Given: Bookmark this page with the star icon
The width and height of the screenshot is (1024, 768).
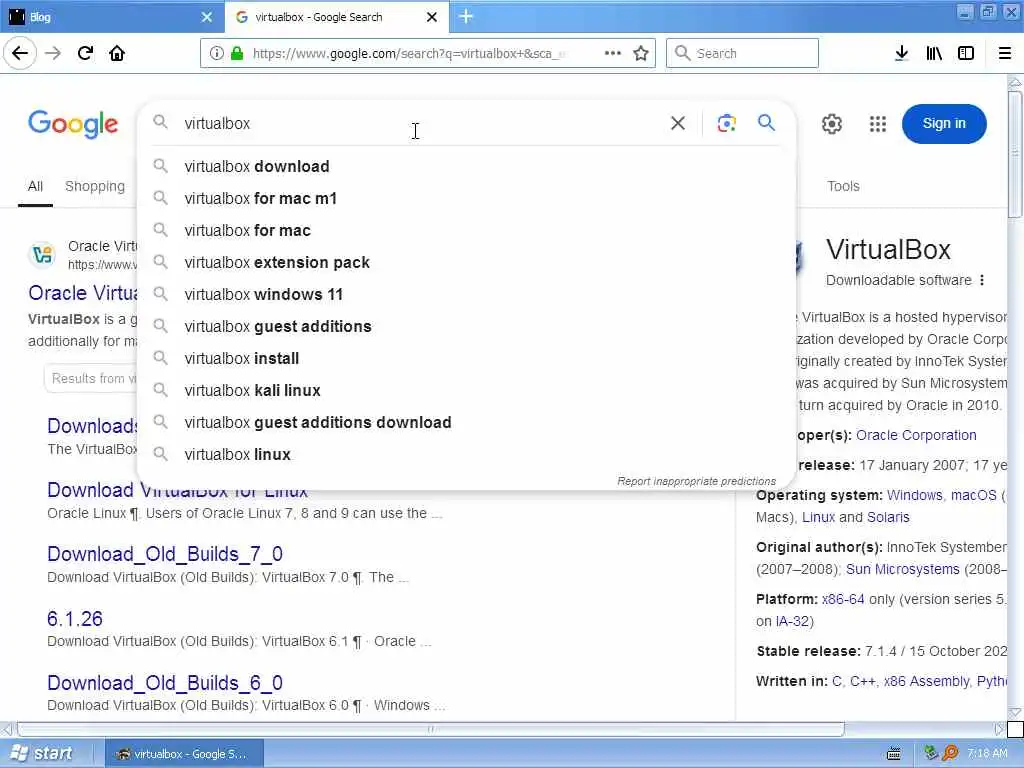Looking at the screenshot, I should click(641, 53).
